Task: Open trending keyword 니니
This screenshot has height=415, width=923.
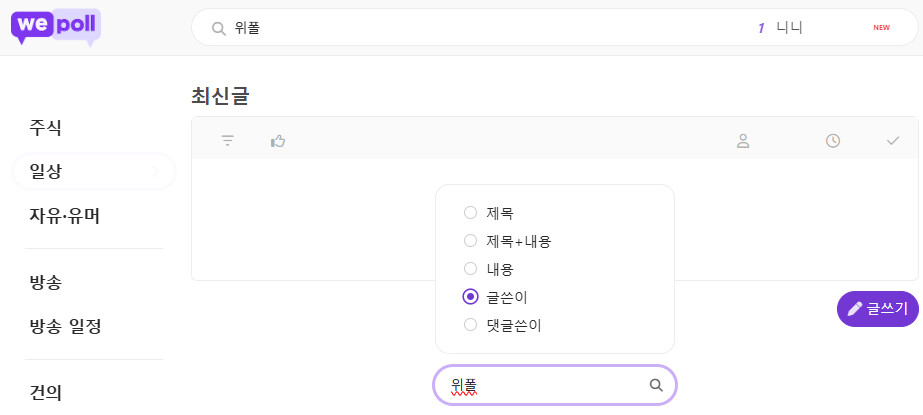Action: click(790, 28)
